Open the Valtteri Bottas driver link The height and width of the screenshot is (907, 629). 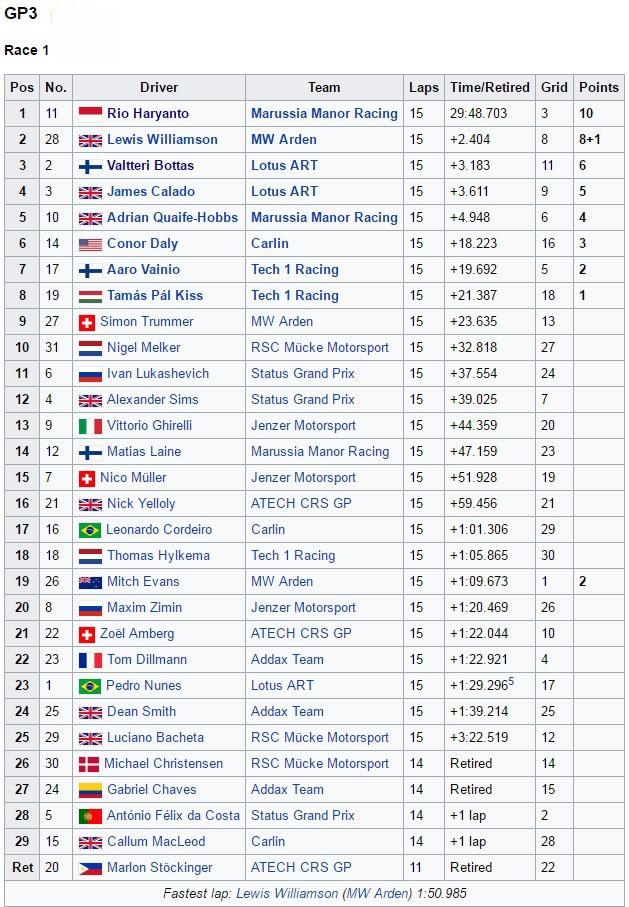150,166
